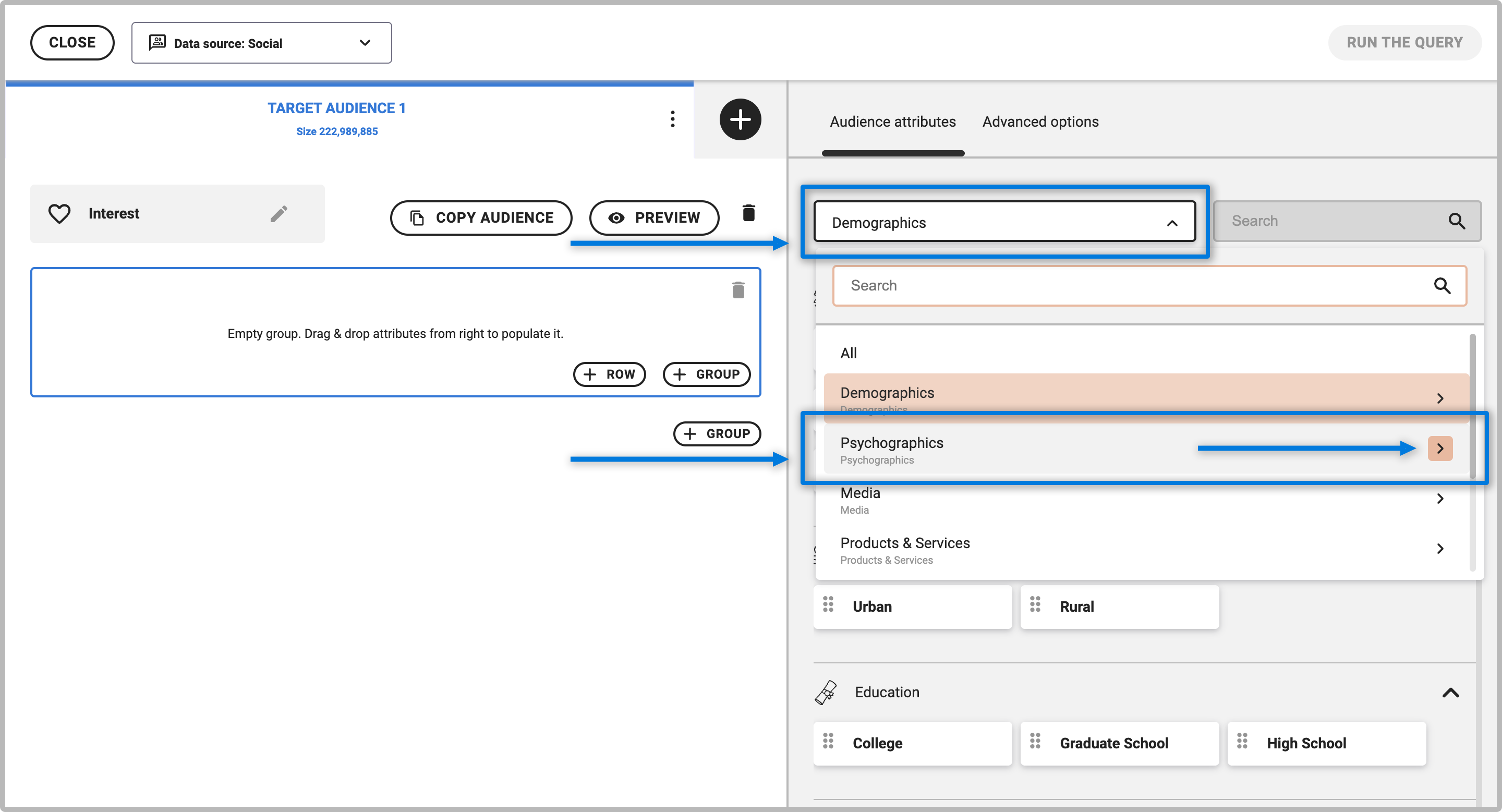Click the magnifier icon in the dropdown search box
Screen dimensions: 1502x812
click(x=1442, y=286)
